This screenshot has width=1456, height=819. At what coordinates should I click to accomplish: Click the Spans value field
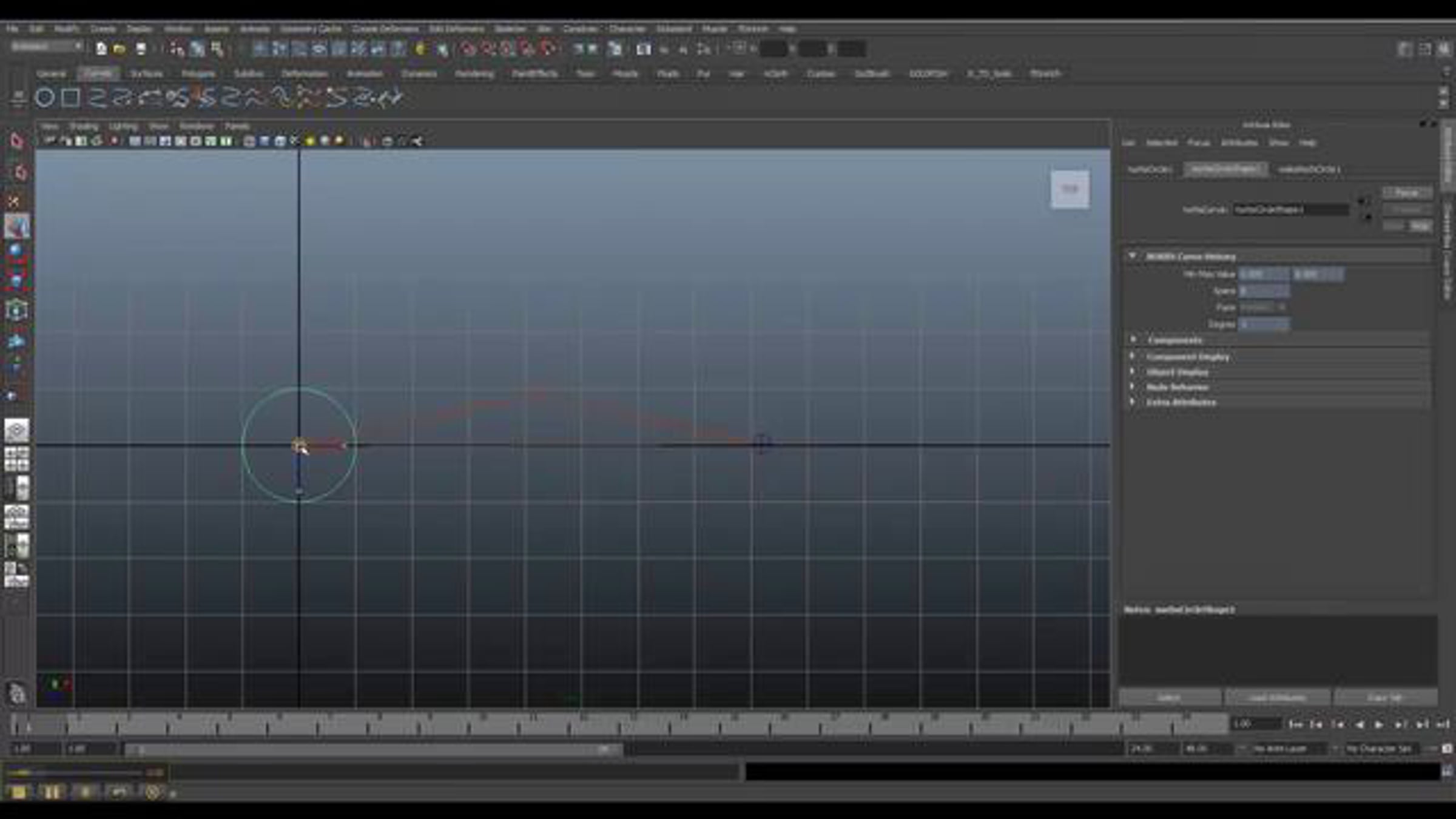(1264, 291)
